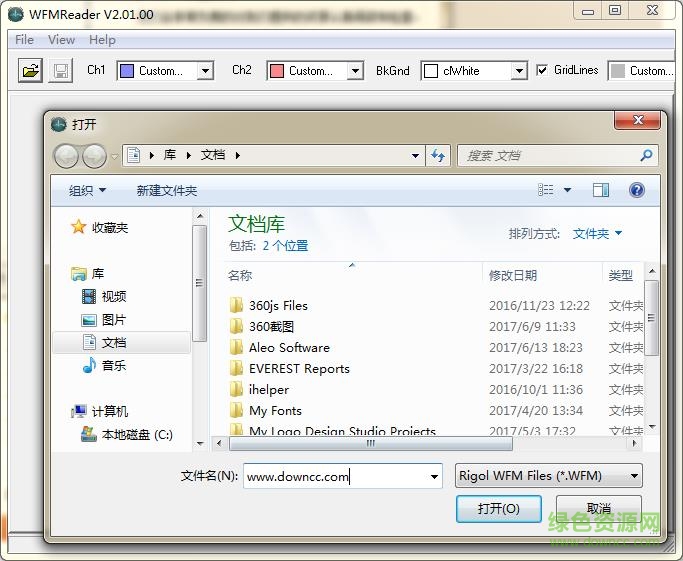Viewport: 683px width, 561px height.
Task: Open the File menu
Action: coord(24,40)
